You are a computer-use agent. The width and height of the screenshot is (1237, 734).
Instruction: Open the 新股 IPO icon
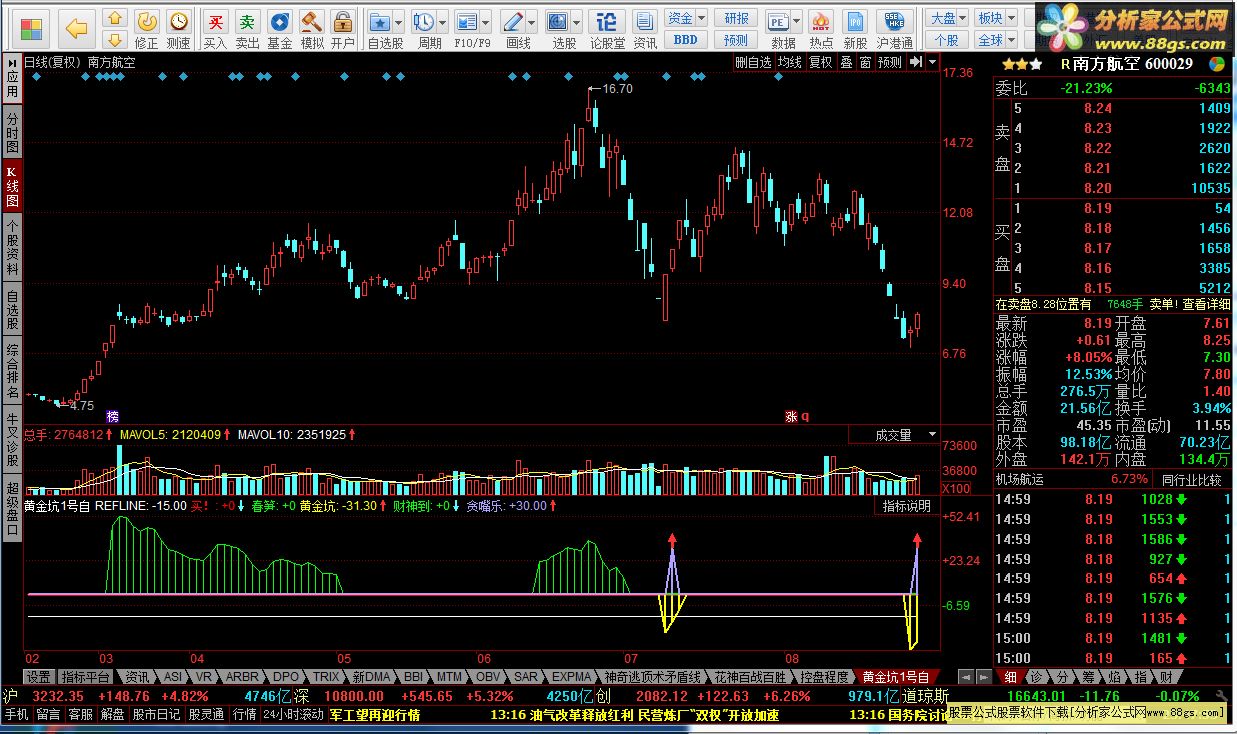(x=855, y=29)
